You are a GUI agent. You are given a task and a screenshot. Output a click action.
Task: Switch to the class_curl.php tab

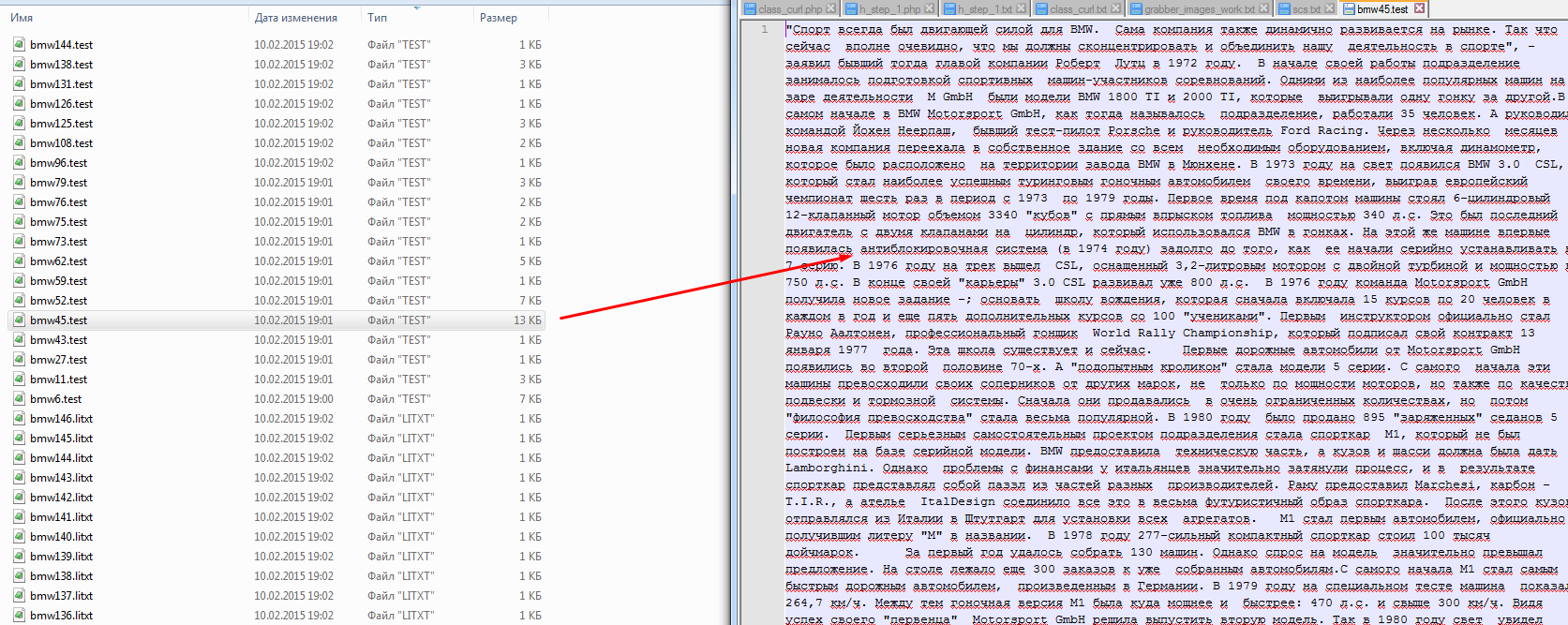790,8
